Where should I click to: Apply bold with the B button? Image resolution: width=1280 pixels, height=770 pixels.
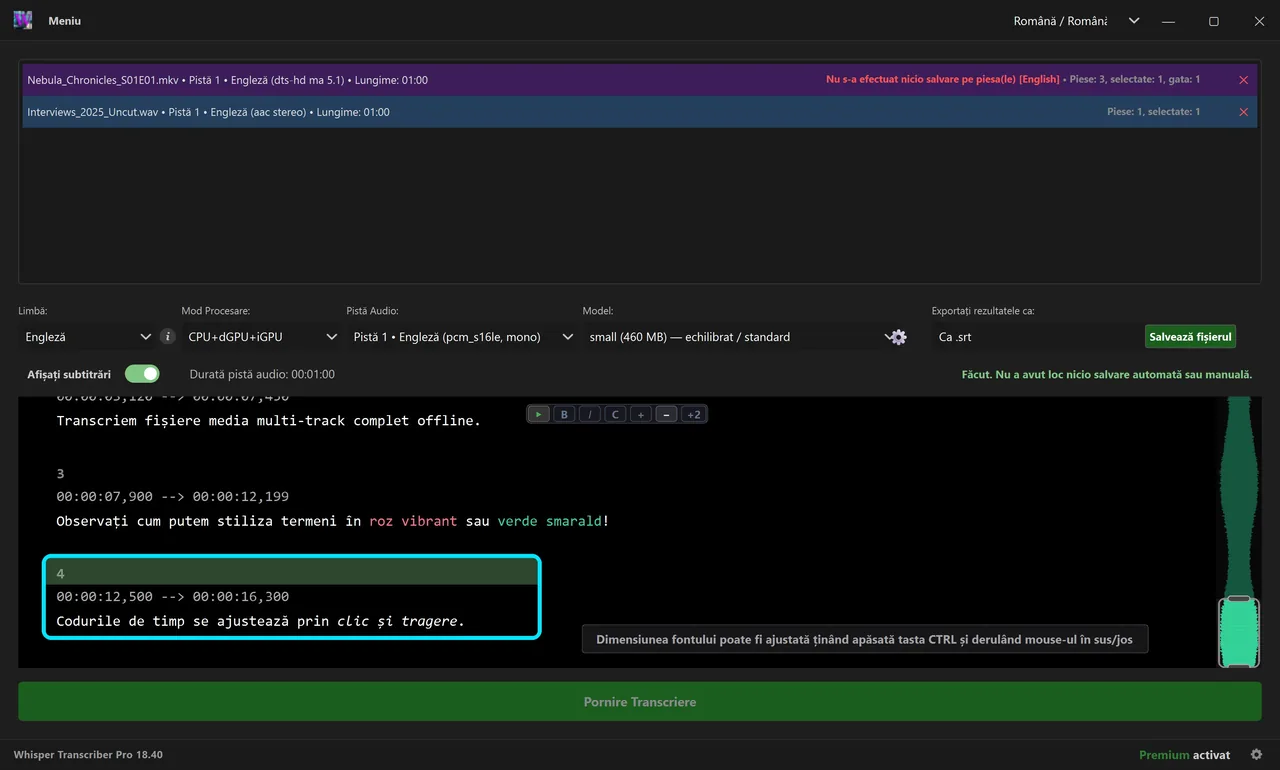click(564, 414)
